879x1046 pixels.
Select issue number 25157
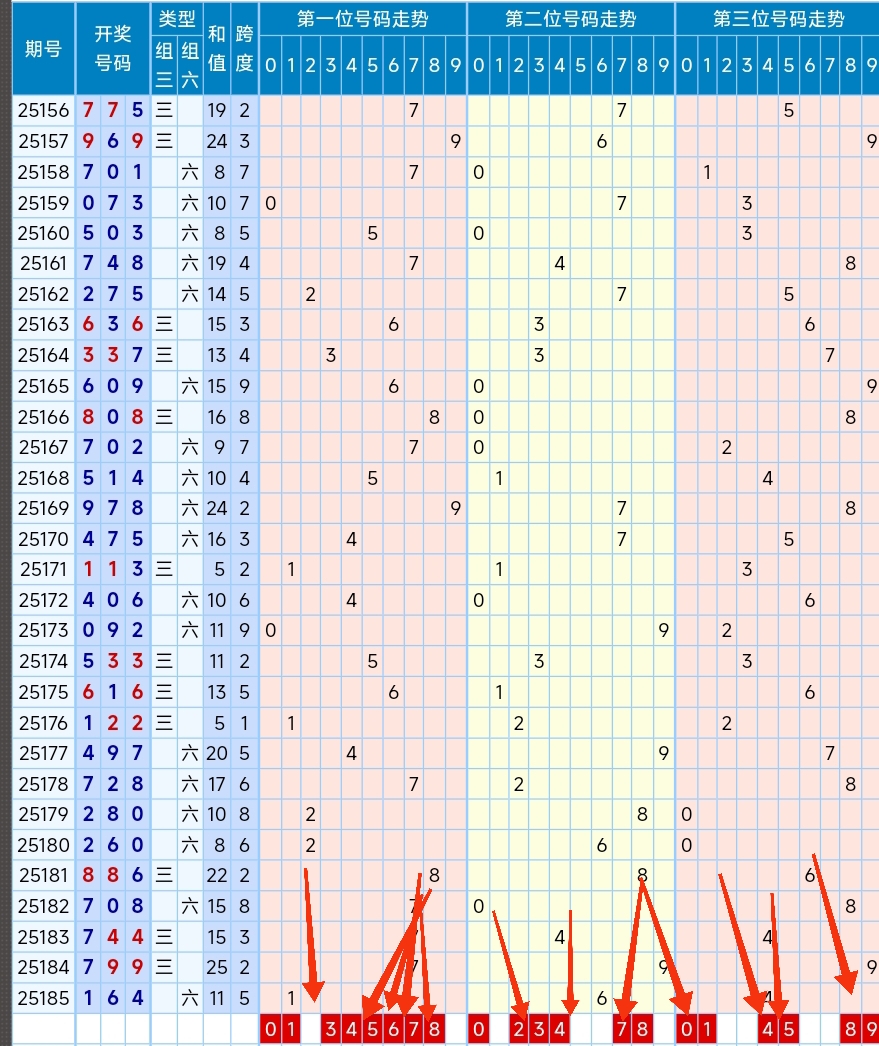[x=43, y=141]
